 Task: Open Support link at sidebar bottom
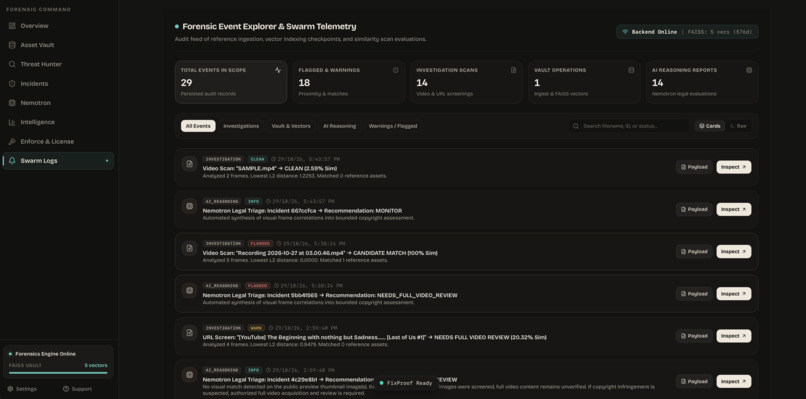(x=77, y=389)
